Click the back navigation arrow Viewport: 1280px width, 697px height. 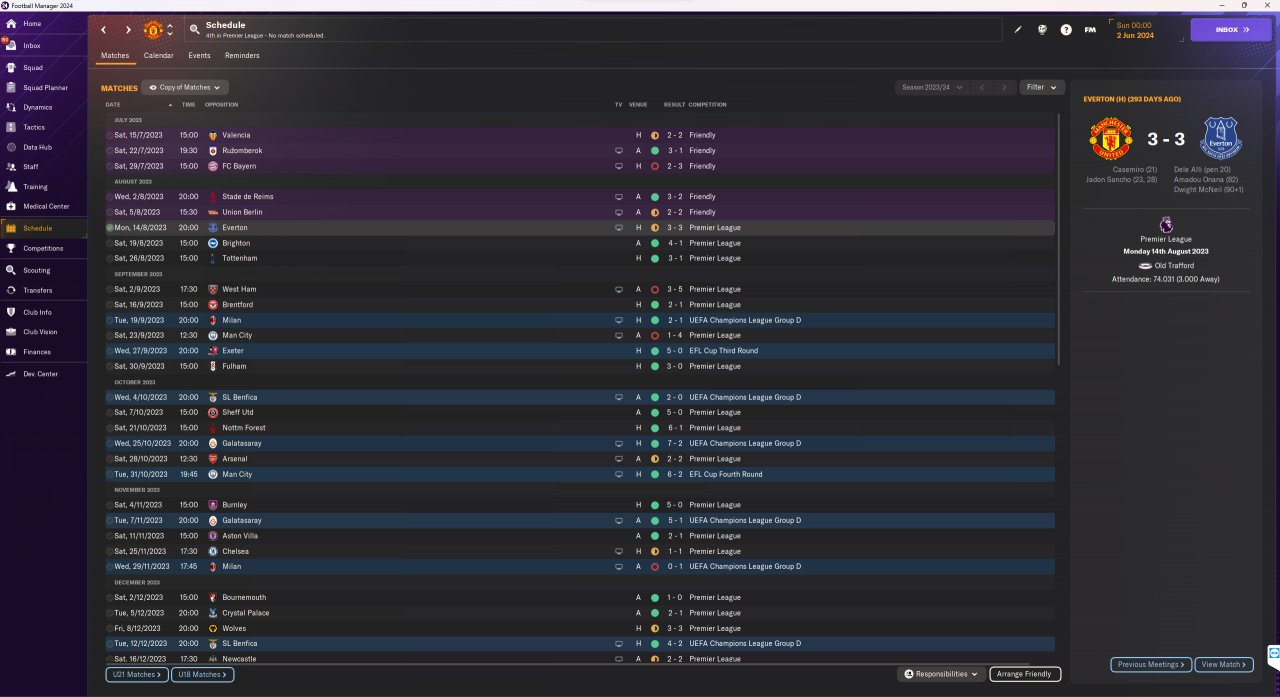pyautogui.click(x=103, y=30)
